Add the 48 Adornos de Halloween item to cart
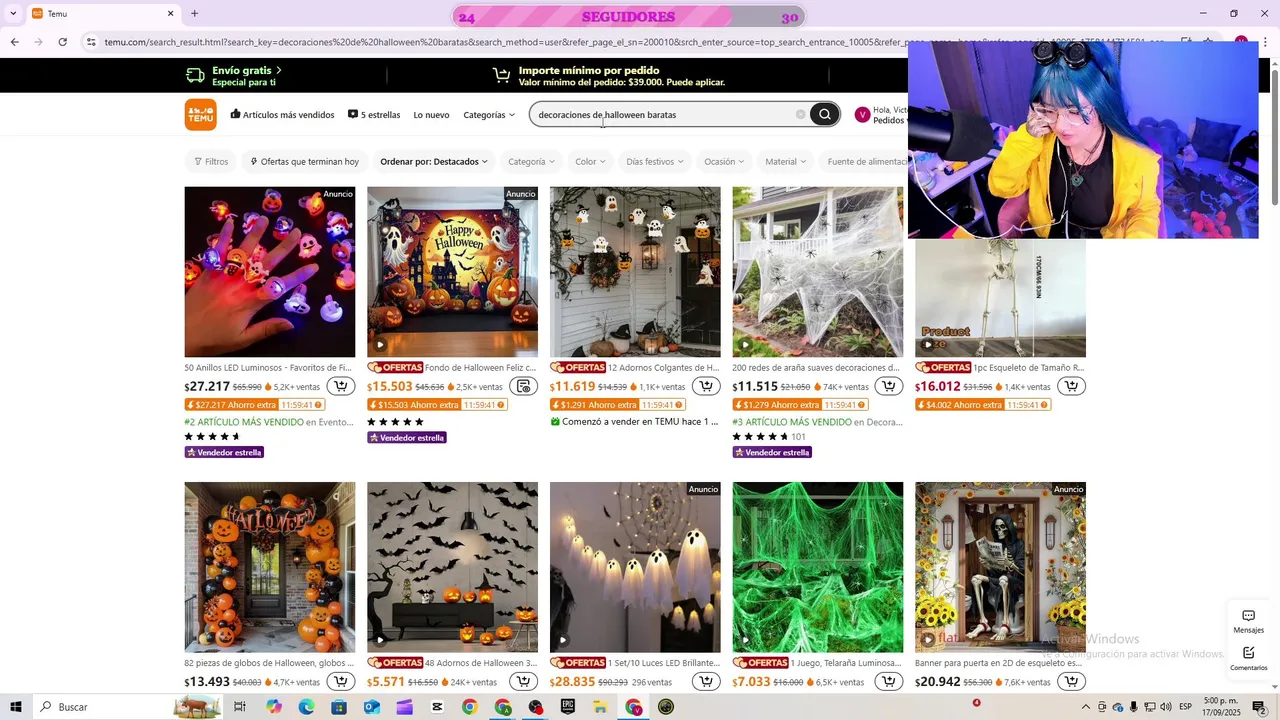Image resolution: width=1280 pixels, height=720 pixels. point(523,681)
